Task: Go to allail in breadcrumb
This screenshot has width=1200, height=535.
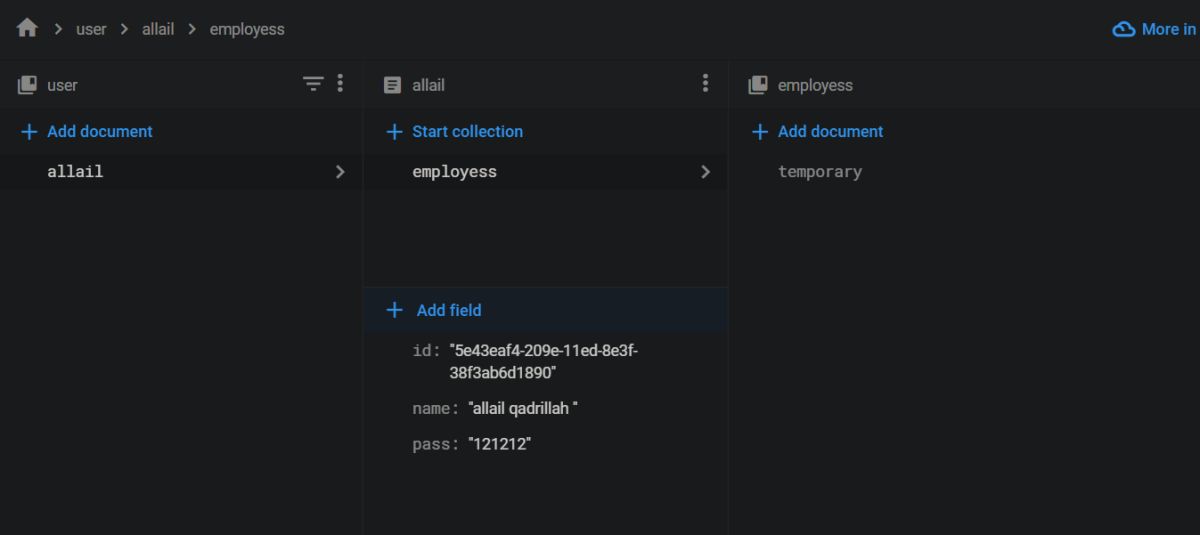Action: tap(158, 29)
